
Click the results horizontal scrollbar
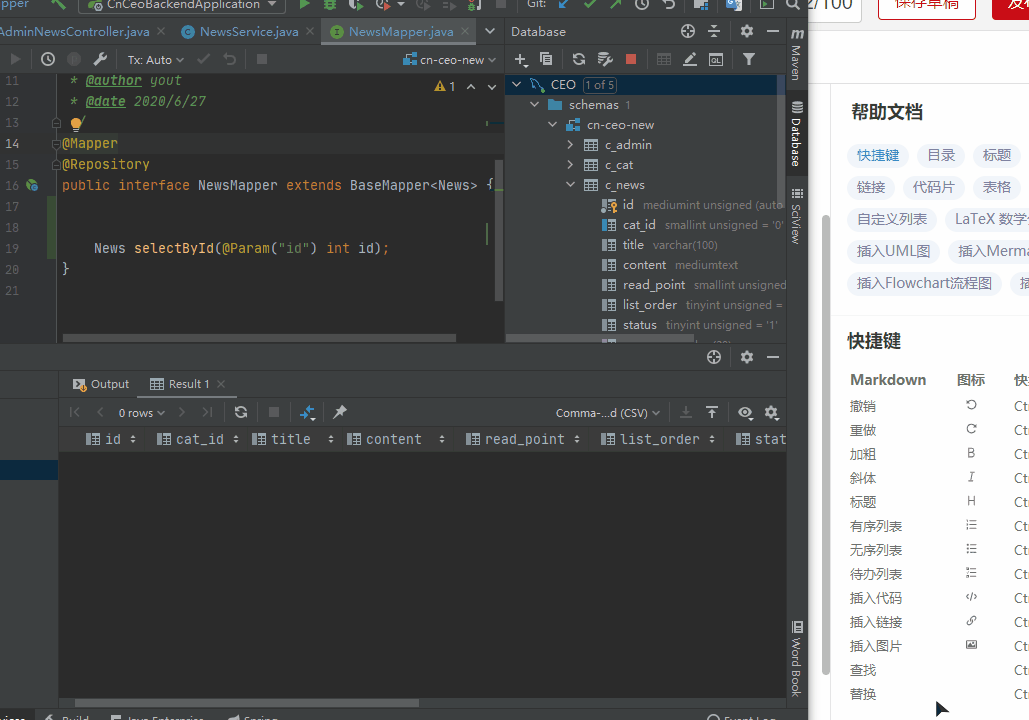[x=247, y=702]
